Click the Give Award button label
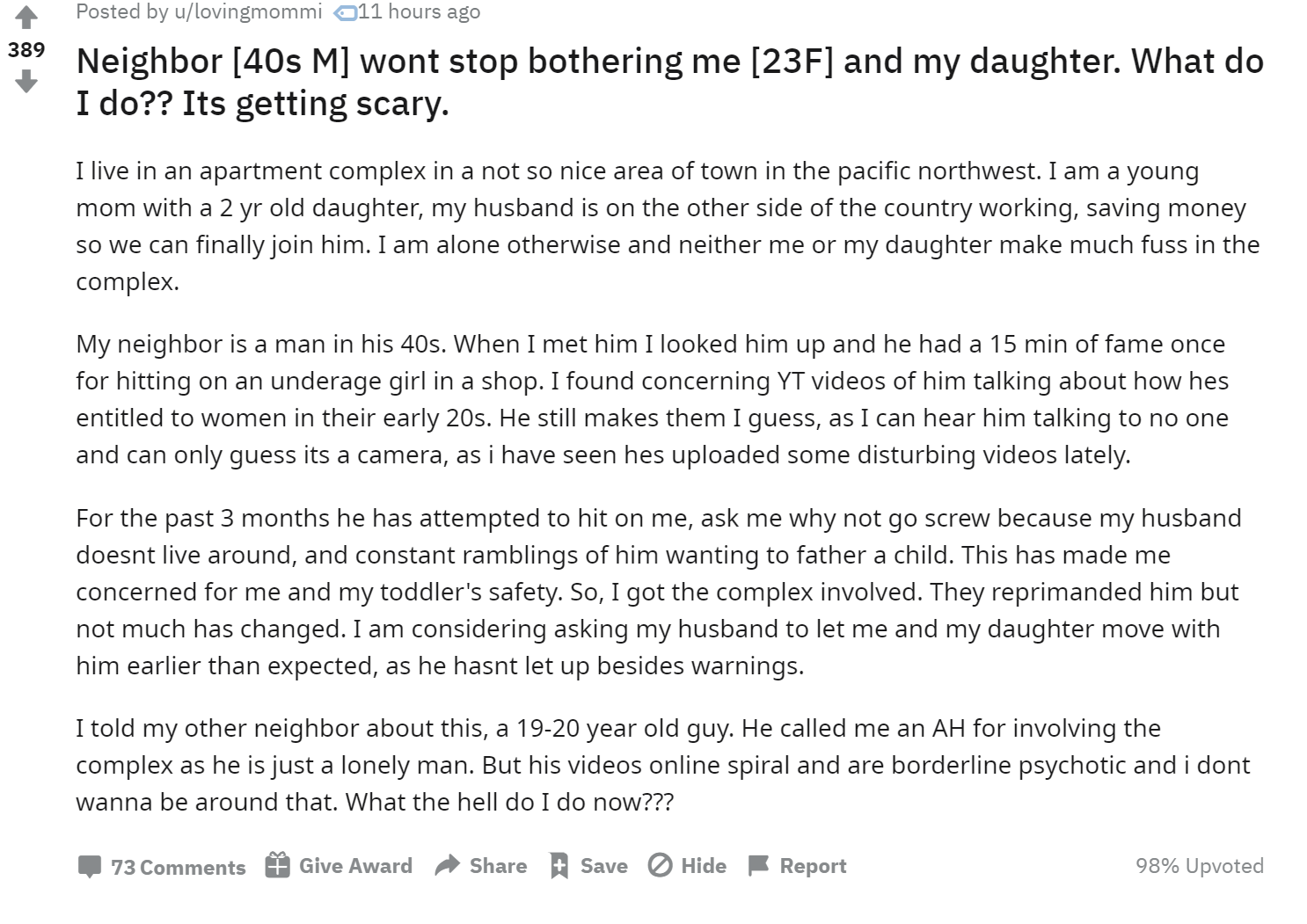Image resolution: width=1307 pixels, height=924 pixels. (x=355, y=866)
